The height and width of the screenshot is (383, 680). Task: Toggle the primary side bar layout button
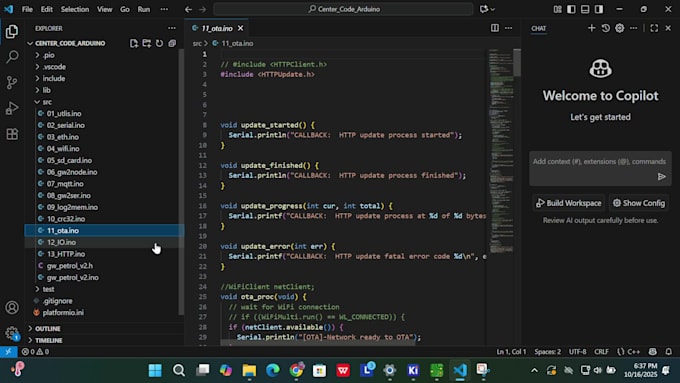(x=571, y=9)
